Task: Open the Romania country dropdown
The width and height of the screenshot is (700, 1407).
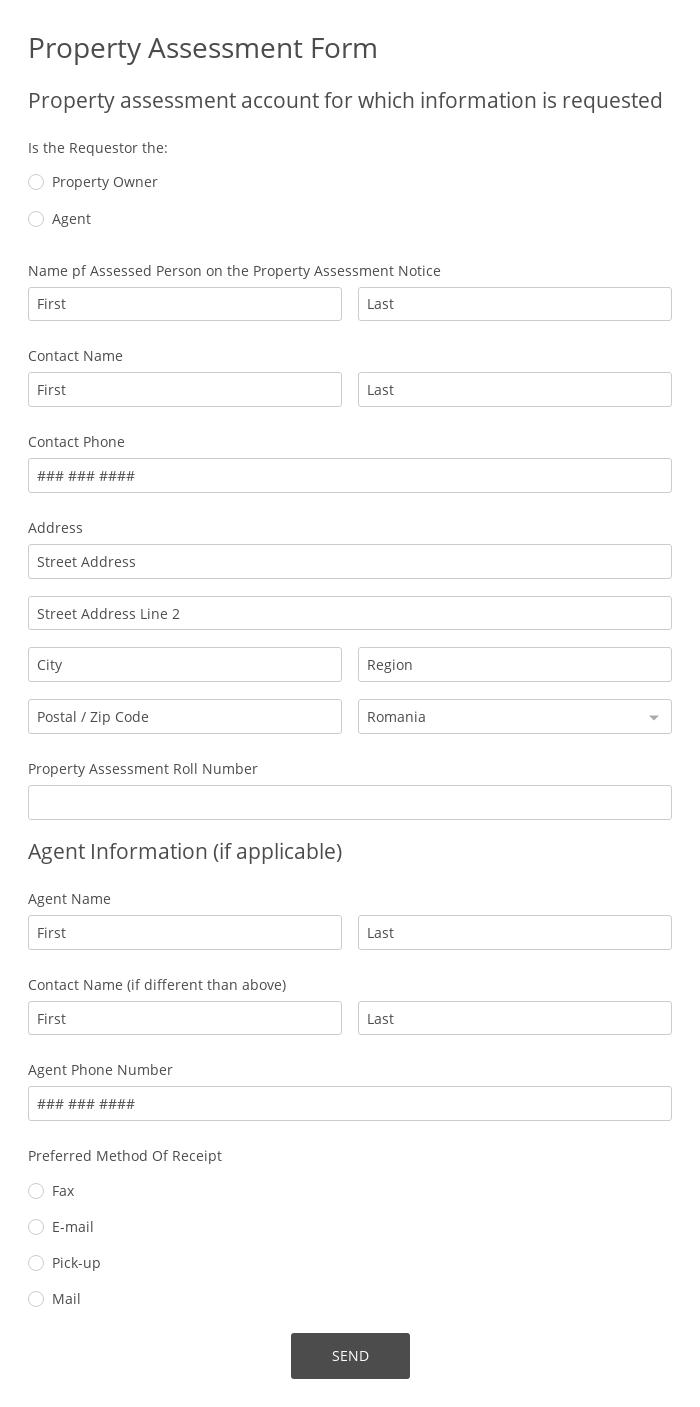Action: (x=515, y=716)
